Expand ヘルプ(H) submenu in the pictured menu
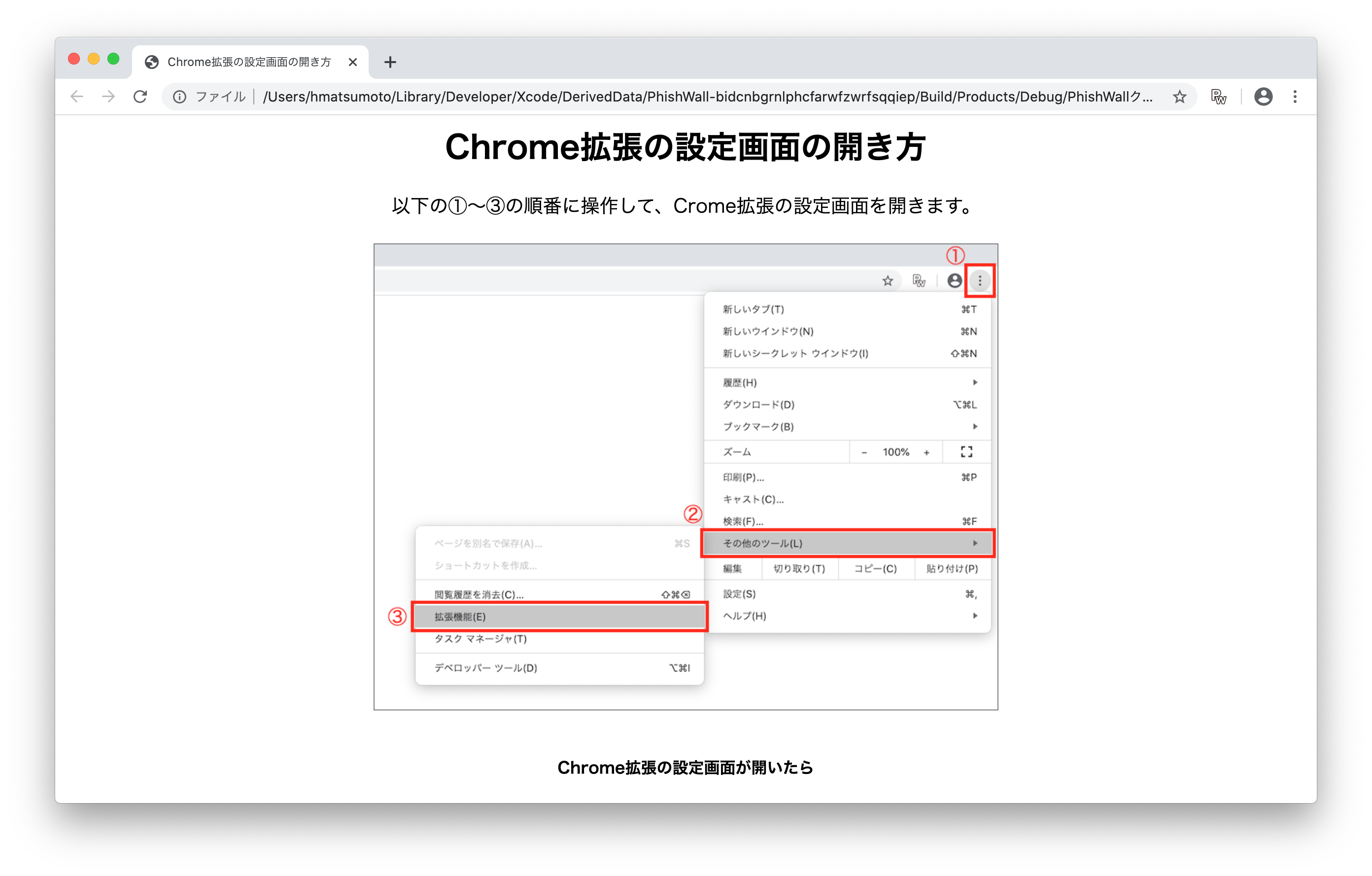 click(x=848, y=616)
